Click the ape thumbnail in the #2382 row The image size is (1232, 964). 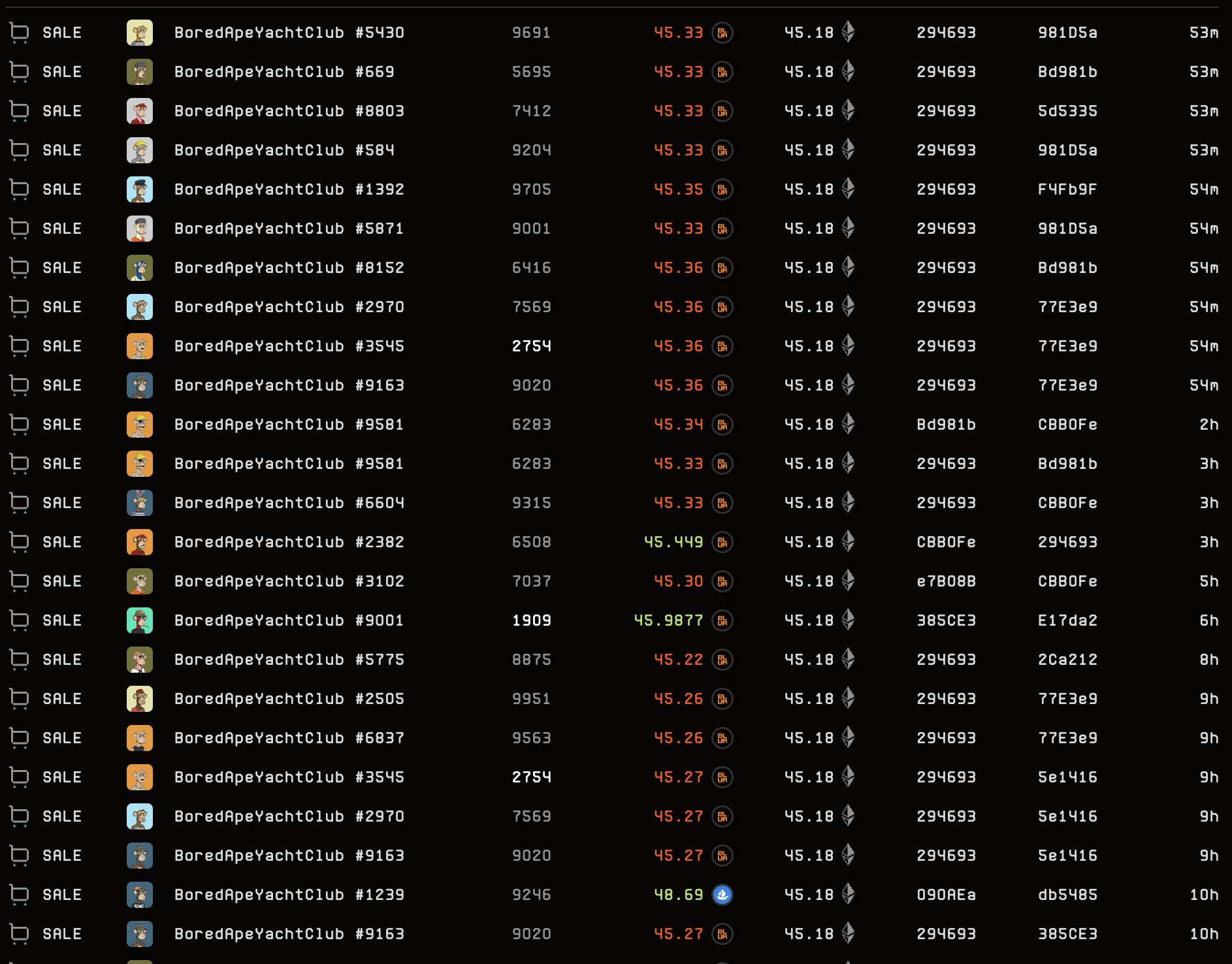coord(140,542)
